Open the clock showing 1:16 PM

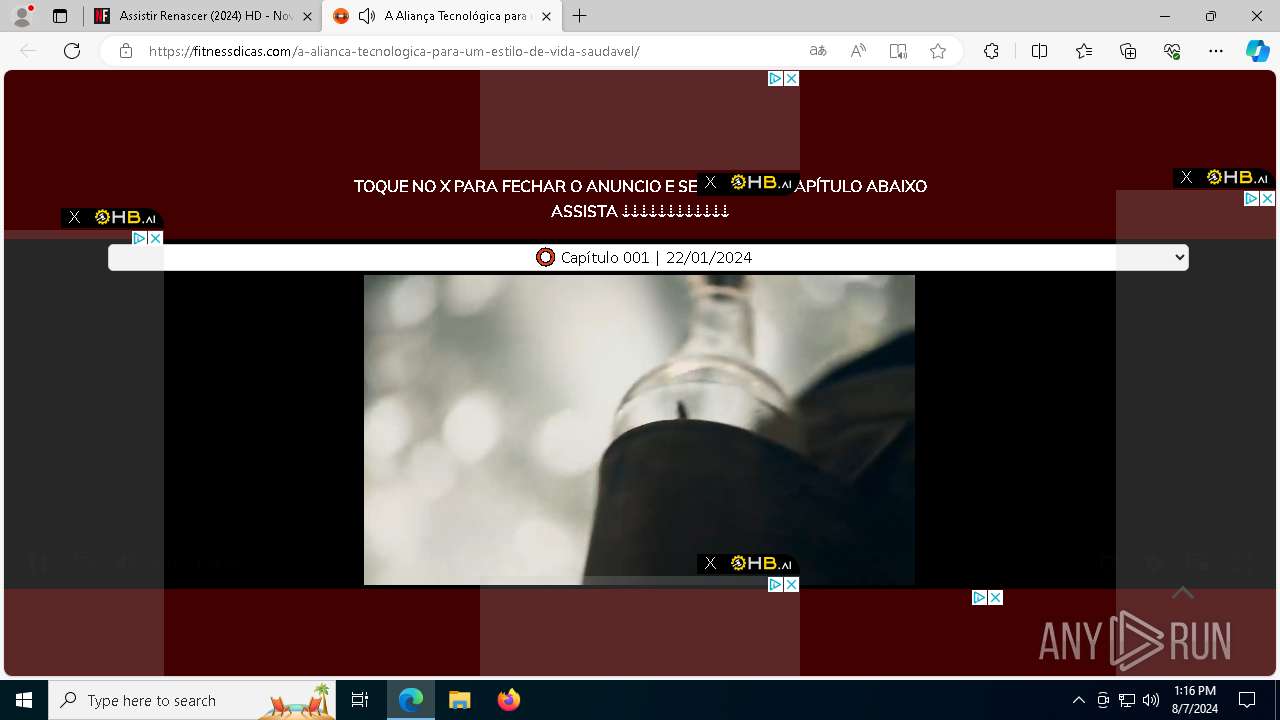pos(1195,700)
